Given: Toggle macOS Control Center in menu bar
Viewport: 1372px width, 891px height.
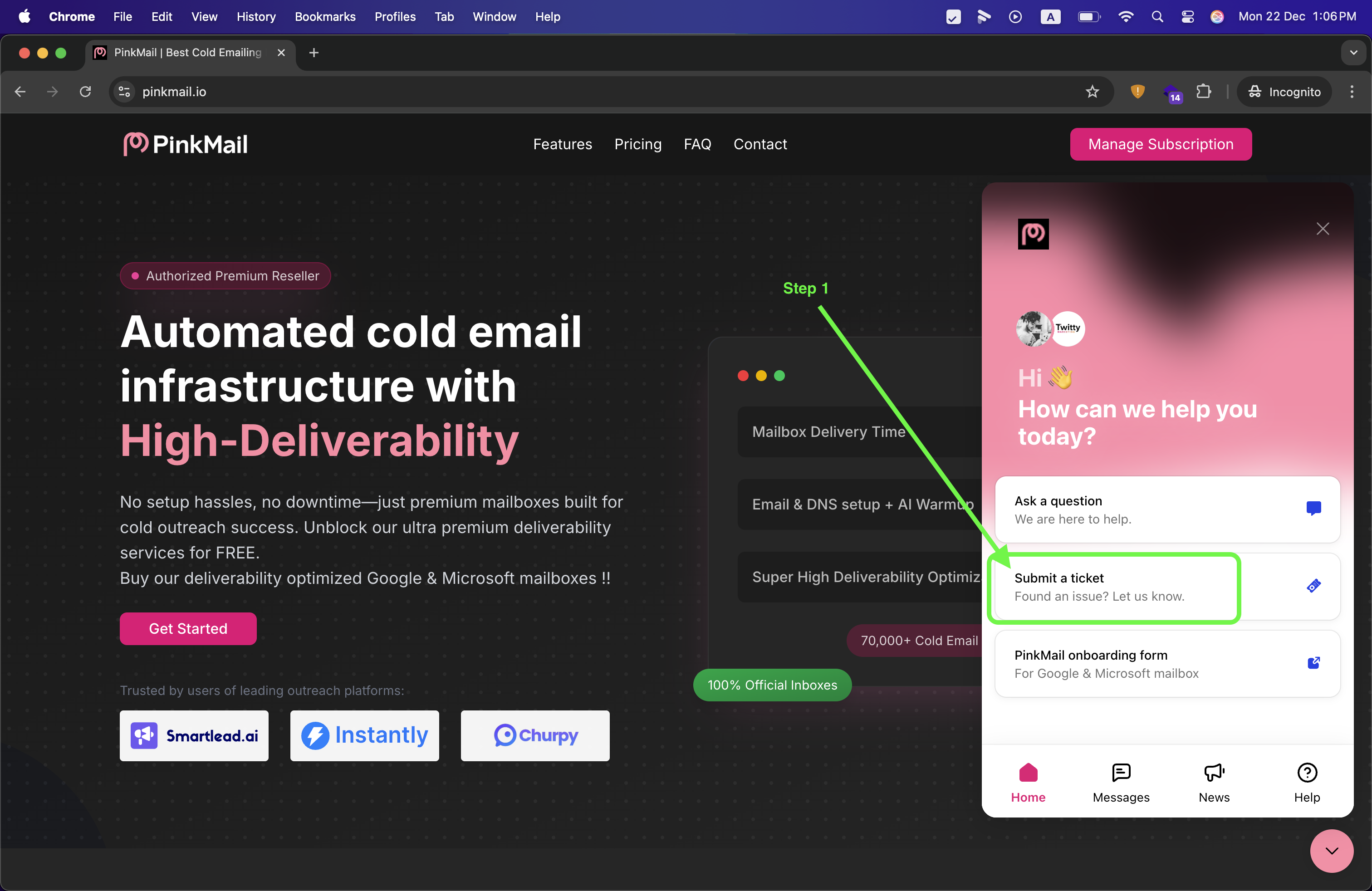Looking at the screenshot, I should pyautogui.click(x=1187, y=17).
